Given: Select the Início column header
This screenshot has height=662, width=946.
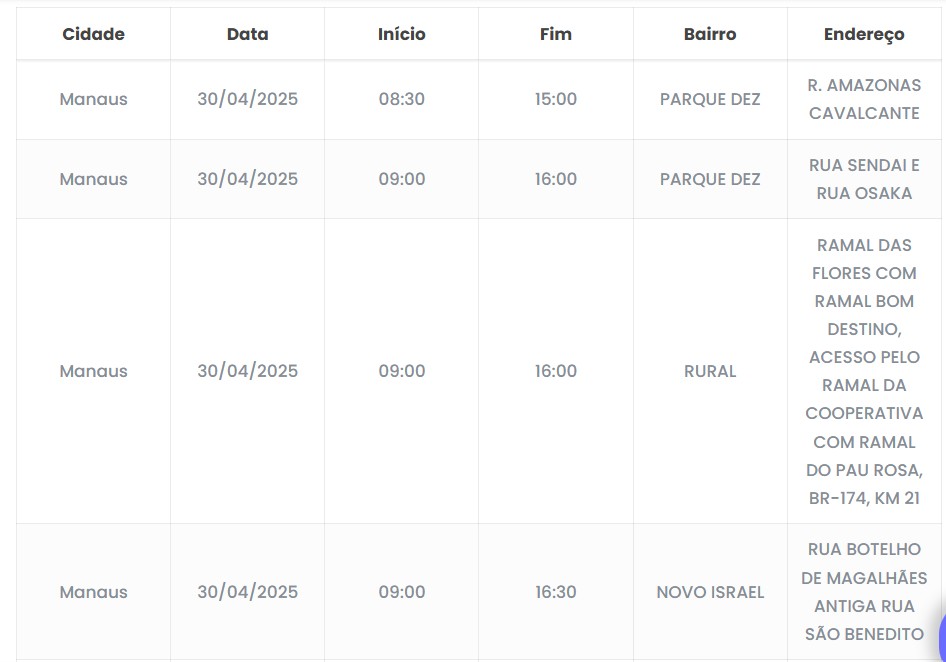Looking at the screenshot, I should [x=401, y=34].
